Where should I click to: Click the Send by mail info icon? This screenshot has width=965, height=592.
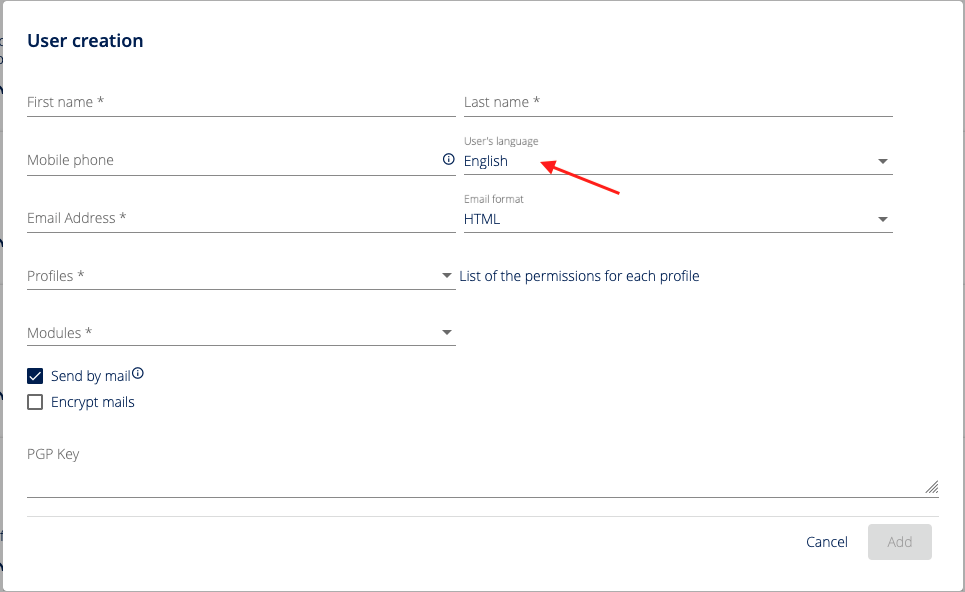(x=138, y=374)
